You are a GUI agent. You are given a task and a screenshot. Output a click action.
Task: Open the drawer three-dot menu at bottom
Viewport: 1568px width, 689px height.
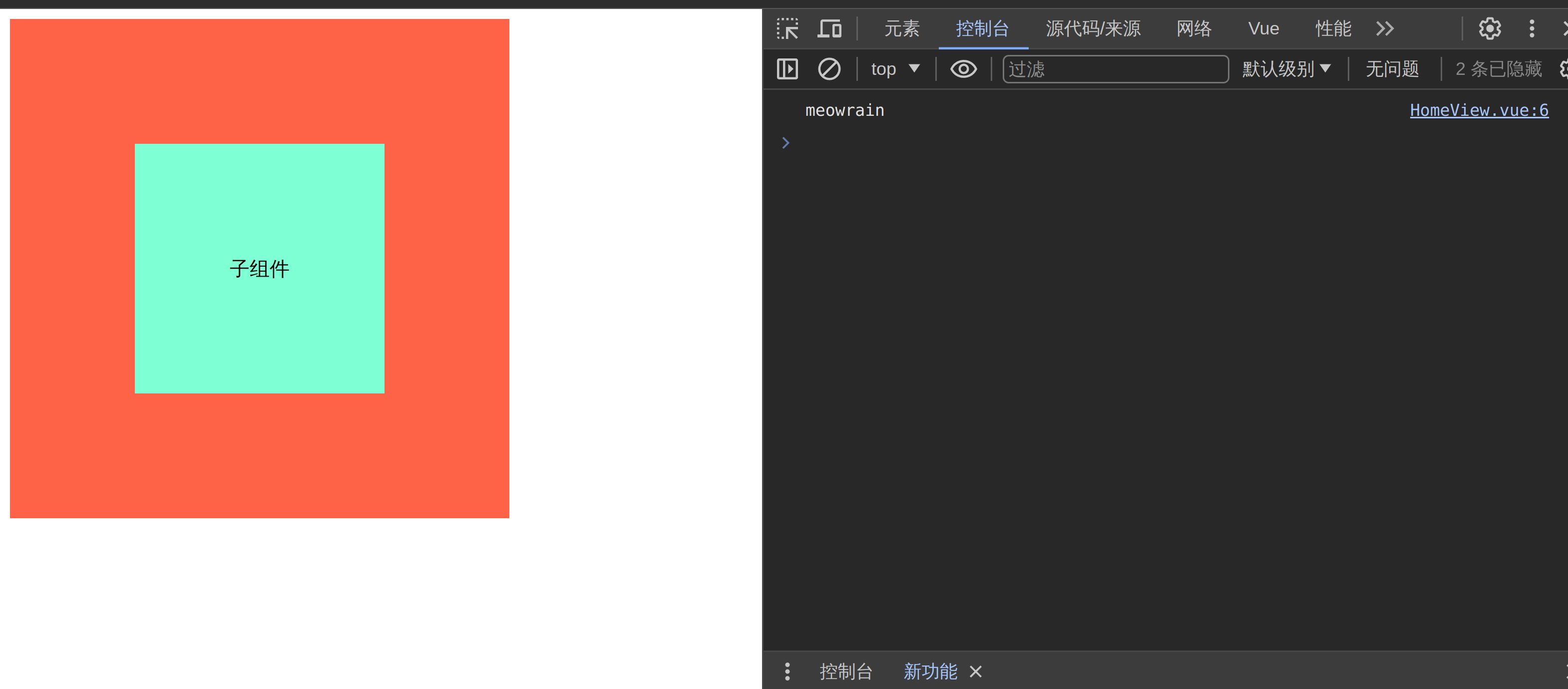coord(787,672)
